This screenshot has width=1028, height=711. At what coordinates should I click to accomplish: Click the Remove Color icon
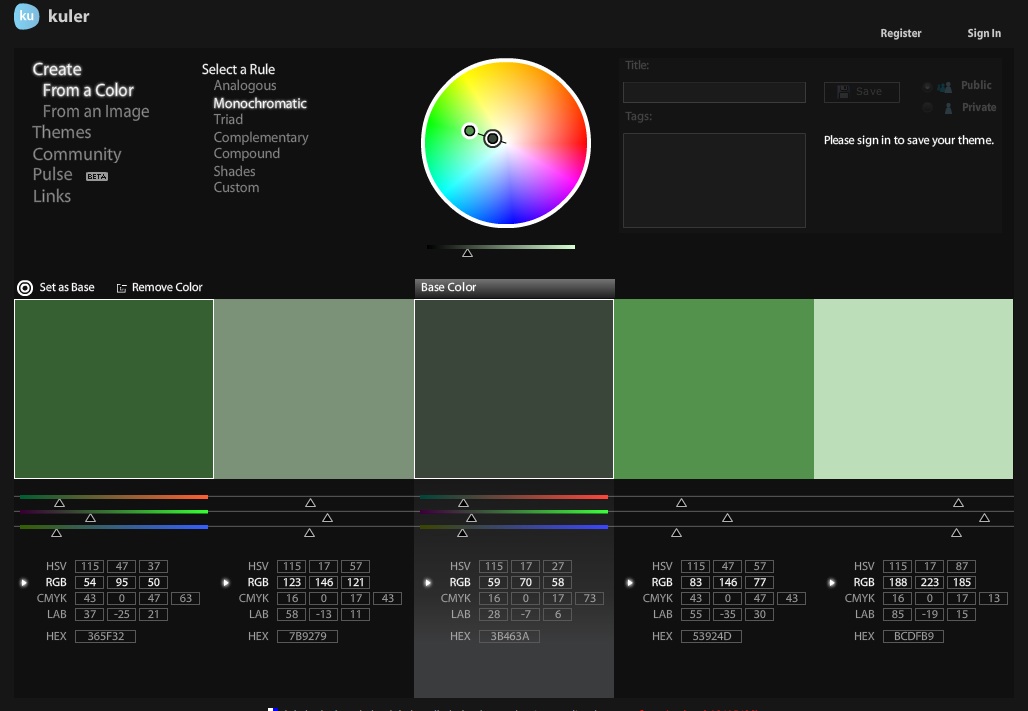click(x=121, y=287)
